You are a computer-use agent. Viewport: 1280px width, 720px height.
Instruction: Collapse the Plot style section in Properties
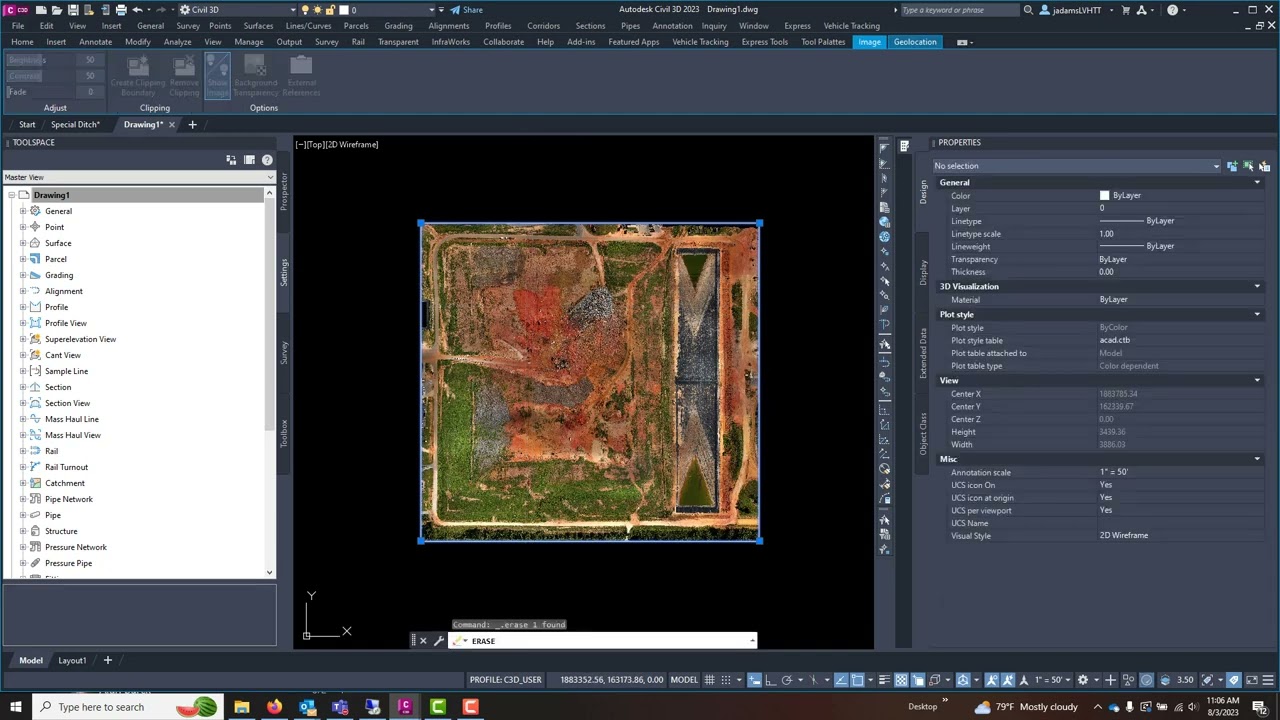(1257, 314)
